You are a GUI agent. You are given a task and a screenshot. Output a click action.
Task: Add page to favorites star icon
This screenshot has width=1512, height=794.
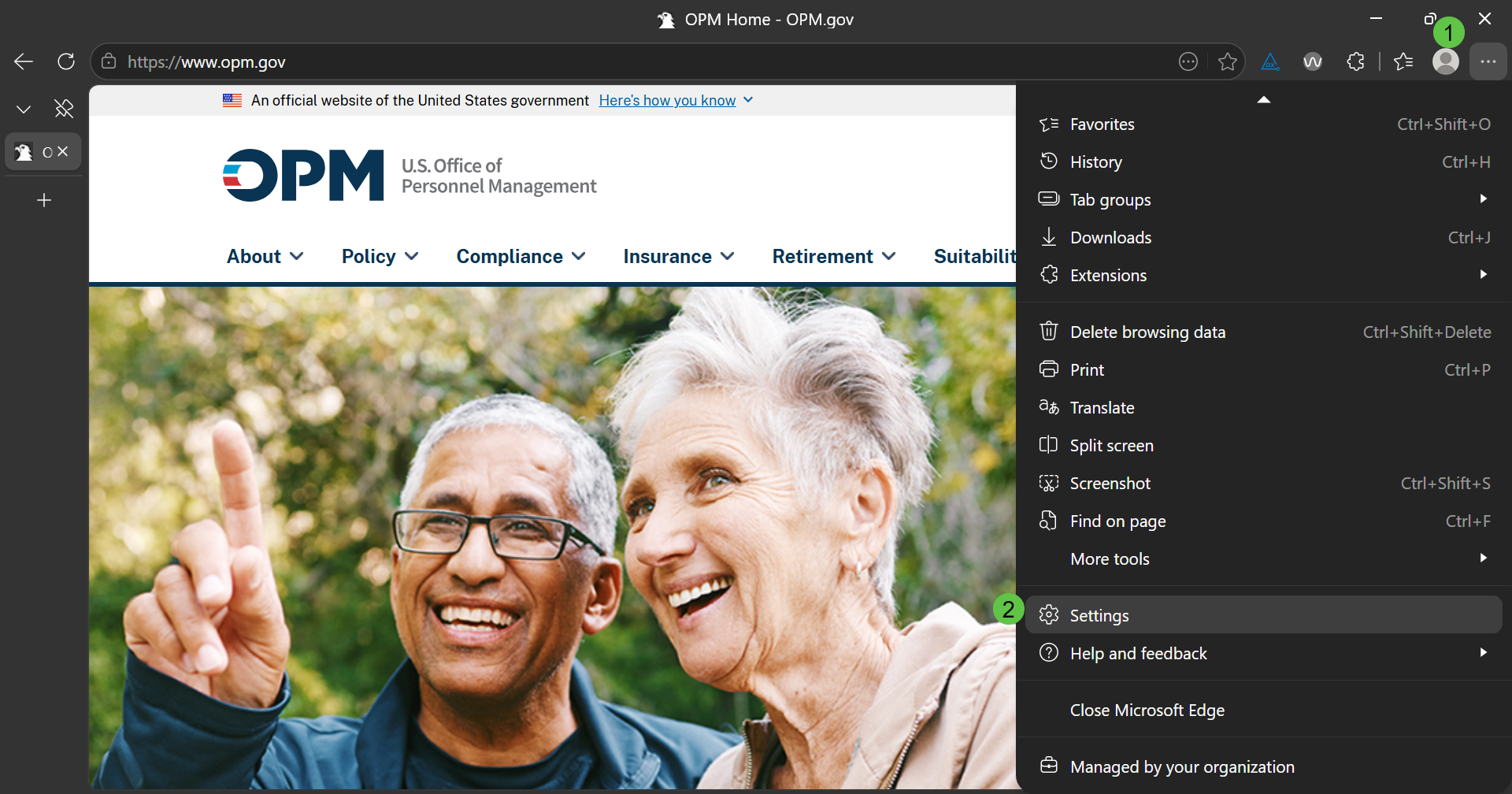click(1228, 61)
